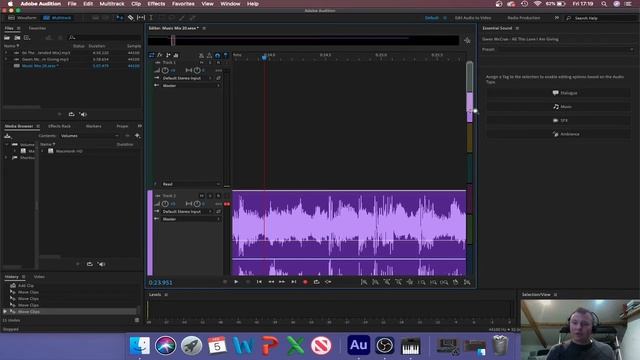Show the EQ track view
The width and height of the screenshot is (640, 360).
click(176, 55)
